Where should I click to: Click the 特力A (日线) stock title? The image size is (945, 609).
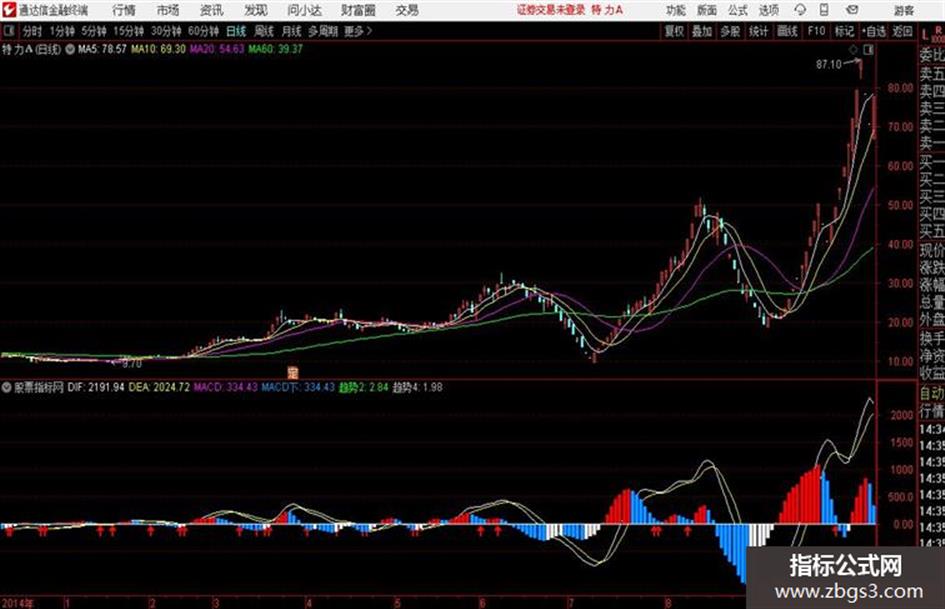pos(31,49)
